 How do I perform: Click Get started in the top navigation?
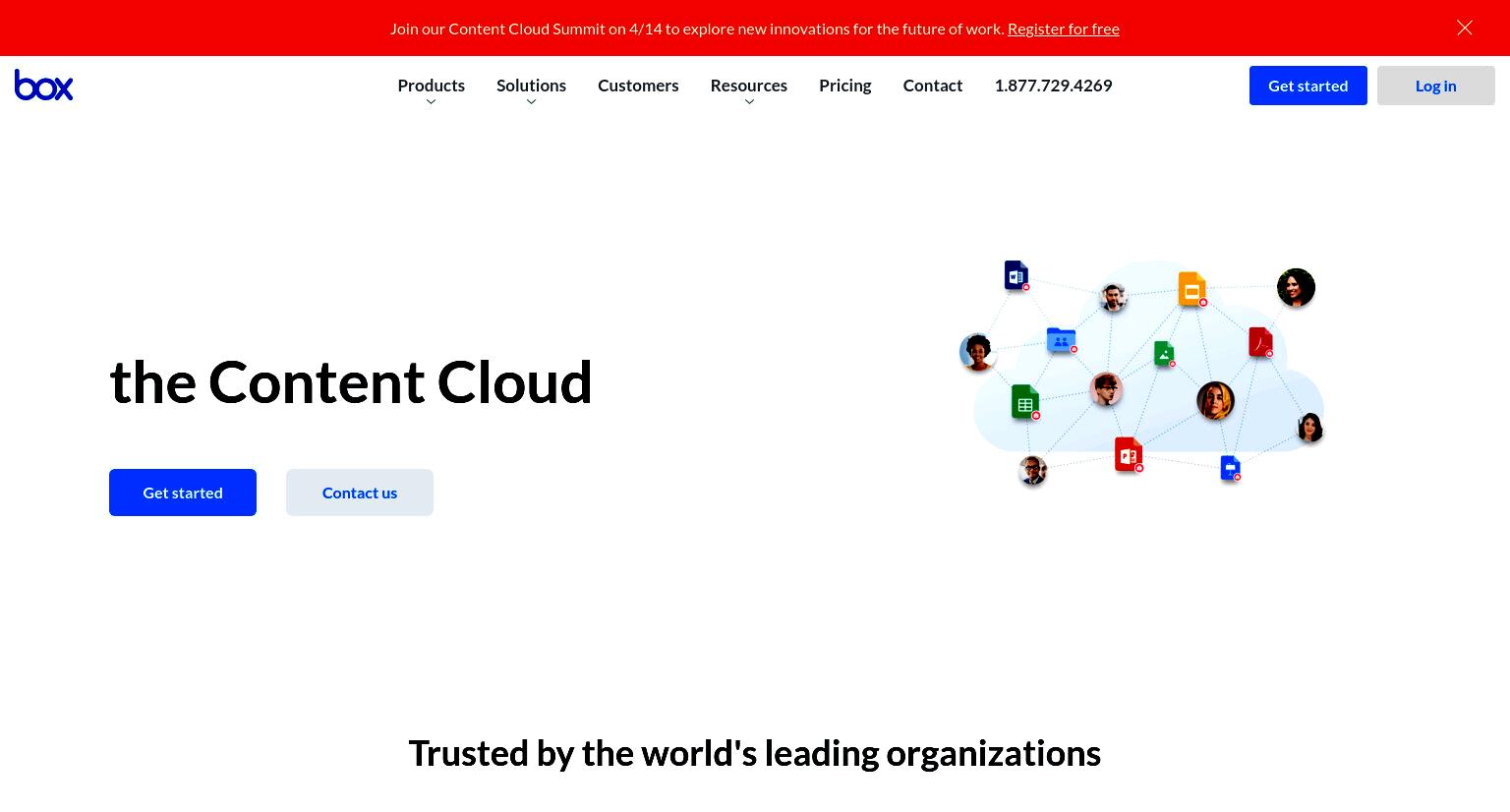(1308, 86)
